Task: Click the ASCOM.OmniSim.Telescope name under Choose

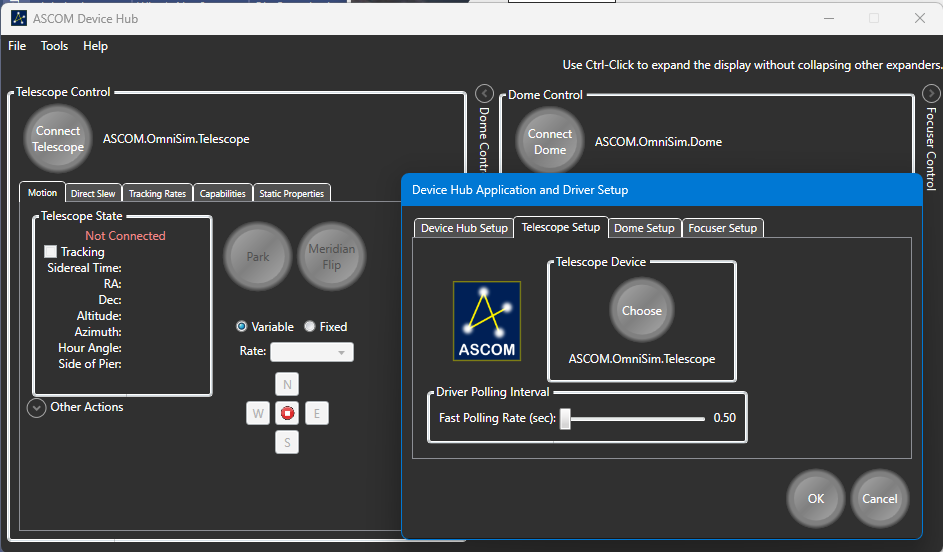Action: [642, 359]
